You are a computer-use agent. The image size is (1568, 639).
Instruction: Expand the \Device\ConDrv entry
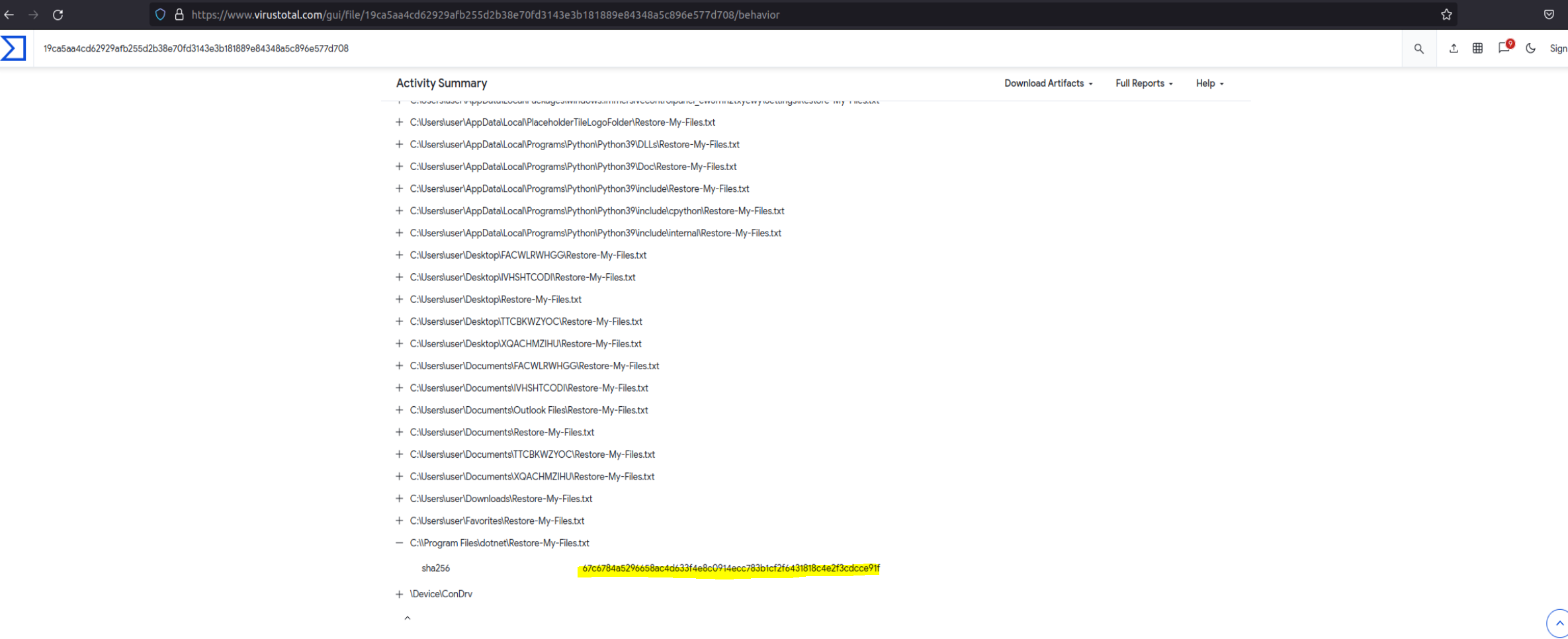[399, 594]
